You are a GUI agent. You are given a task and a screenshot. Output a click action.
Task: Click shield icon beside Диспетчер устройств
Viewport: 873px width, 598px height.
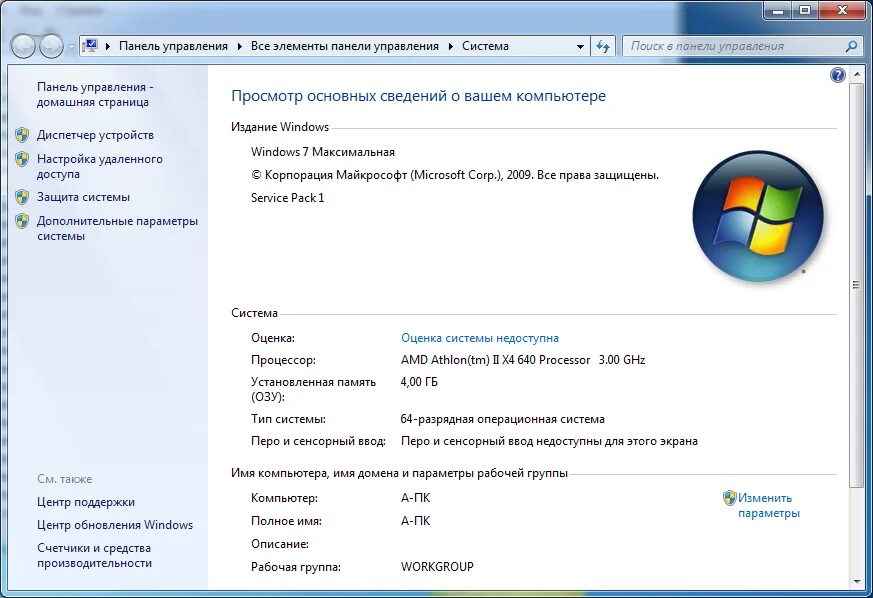pyautogui.click(x=22, y=135)
